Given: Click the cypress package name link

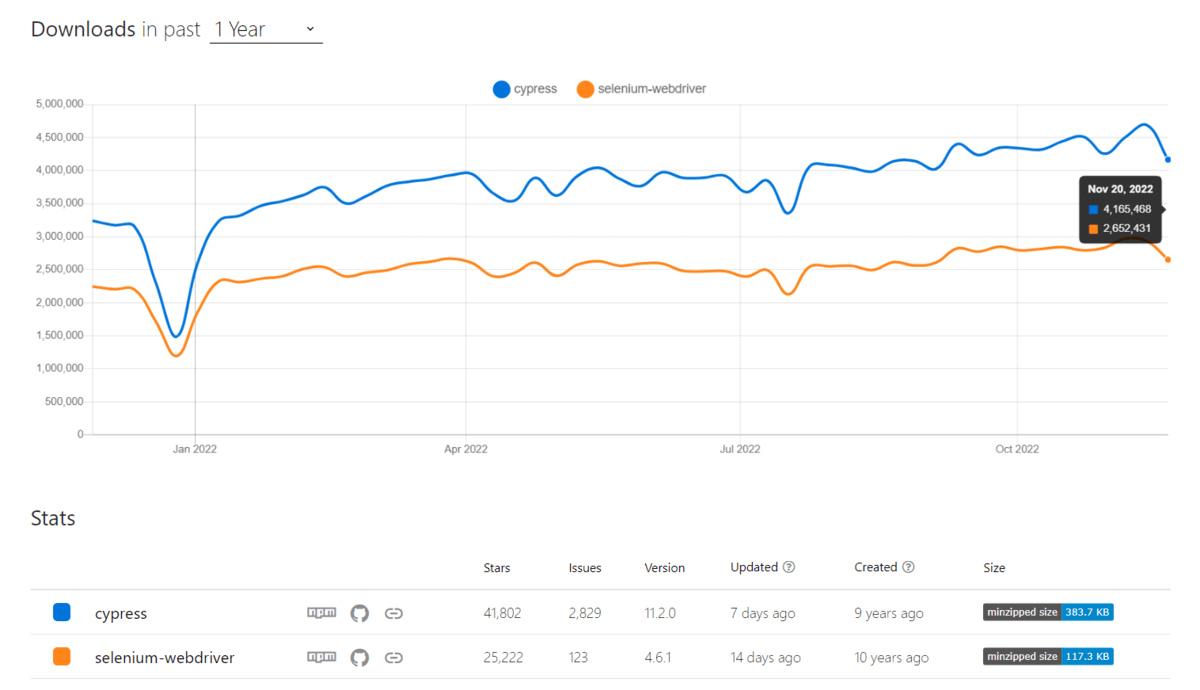Looking at the screenshot, I should point(121,613).
